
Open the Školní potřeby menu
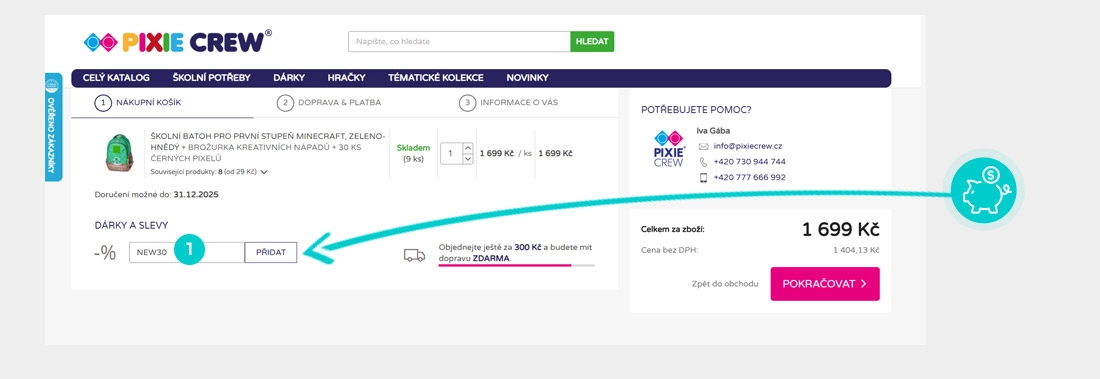pos(211,78)
